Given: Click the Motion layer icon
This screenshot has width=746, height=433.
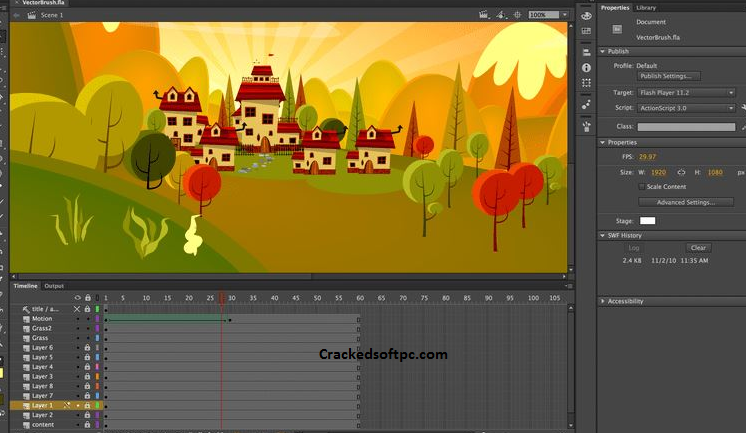Looking at the screenshot, I should click(26, 319).
